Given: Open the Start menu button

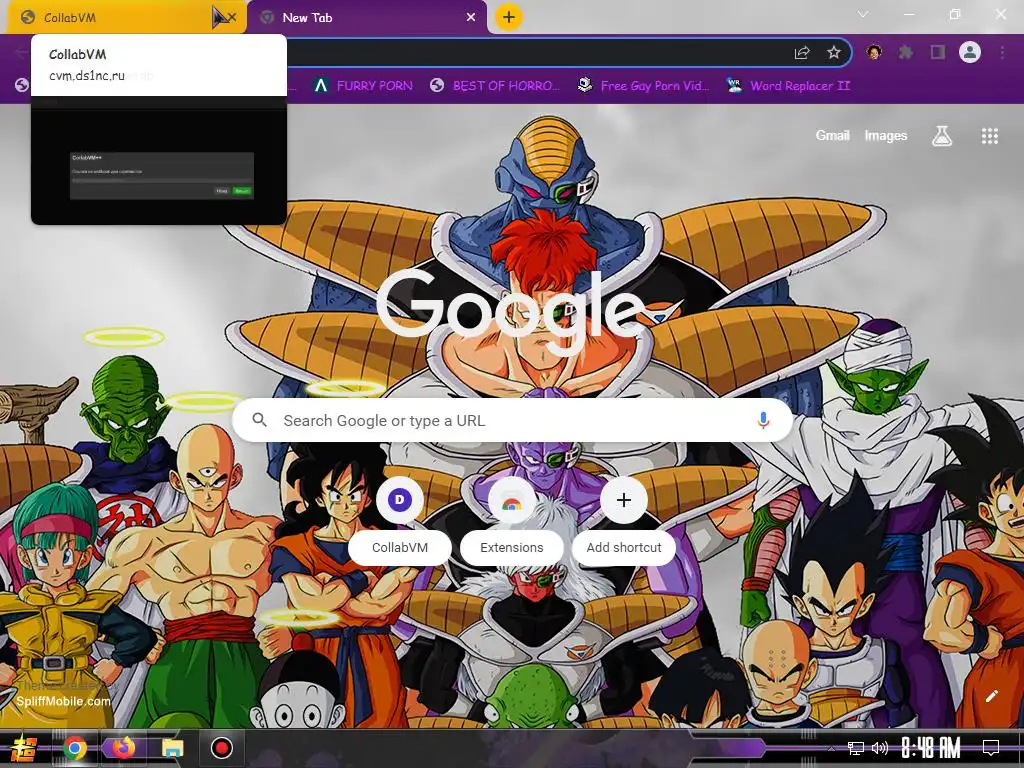Looking at the screenshot, I should (x=24, y=748).
